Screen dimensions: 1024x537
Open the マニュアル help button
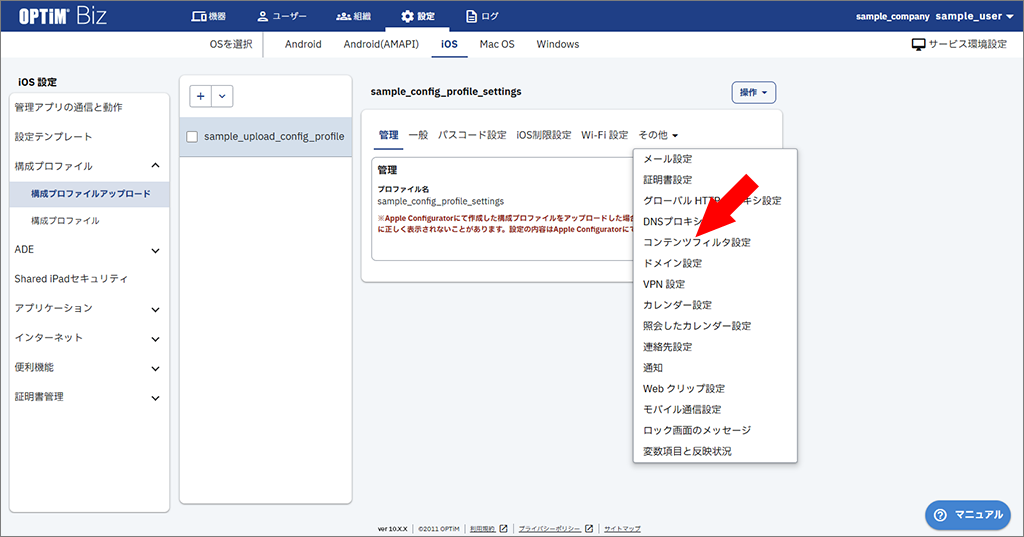click(x=966, y=514)
